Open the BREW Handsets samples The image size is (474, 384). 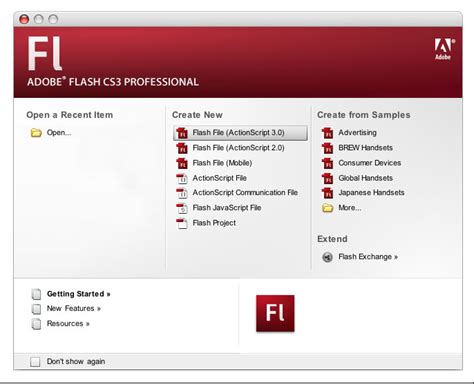point(365,148)
